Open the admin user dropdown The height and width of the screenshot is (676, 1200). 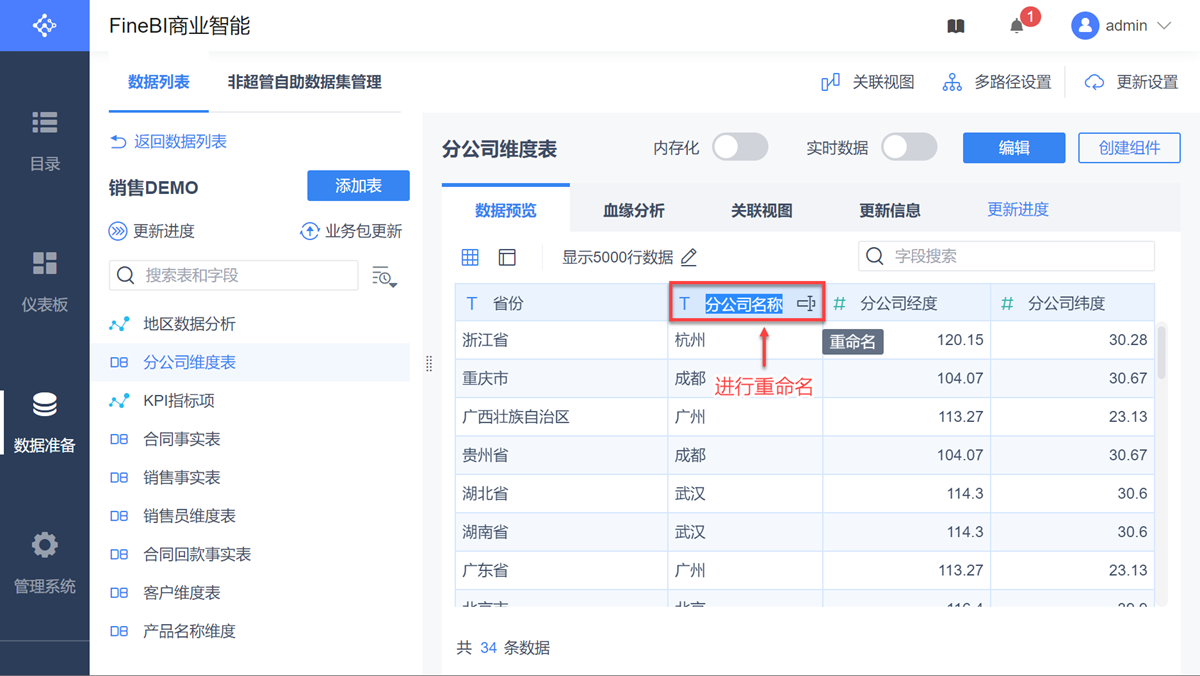point(1121,26)
